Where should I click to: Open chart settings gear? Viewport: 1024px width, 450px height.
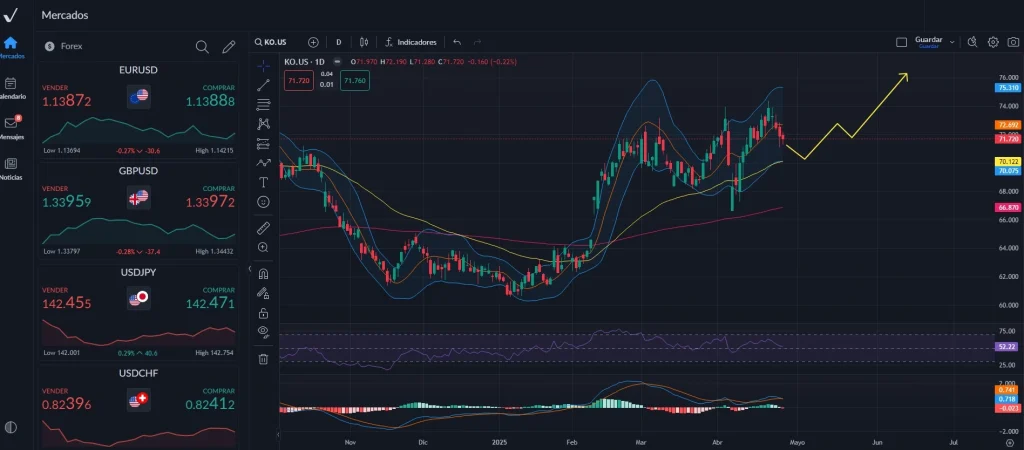(x=993, y=42)
